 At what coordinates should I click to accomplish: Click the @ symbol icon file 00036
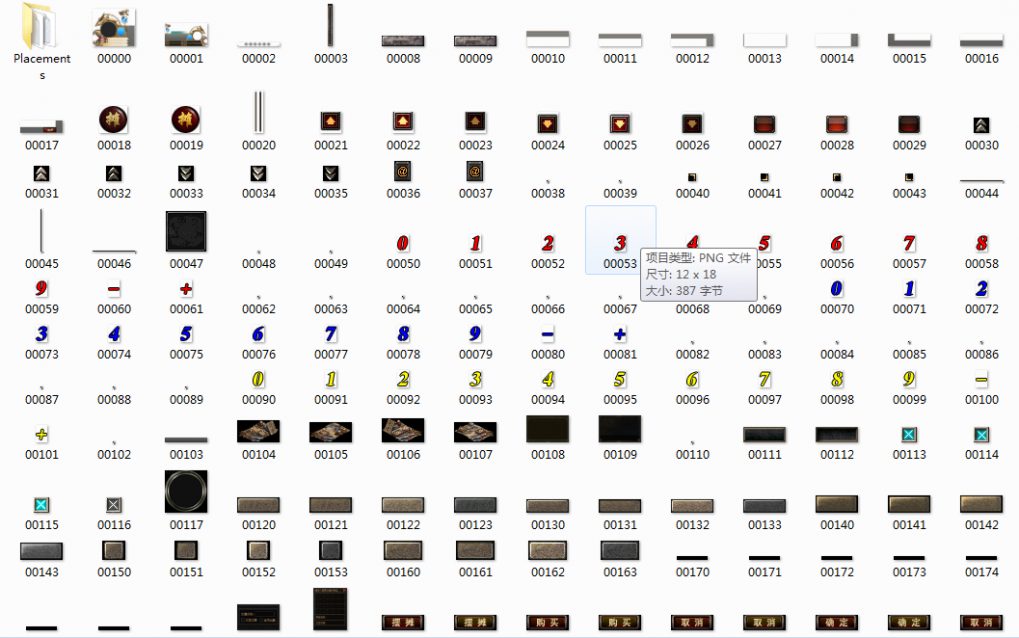(403, 171)
